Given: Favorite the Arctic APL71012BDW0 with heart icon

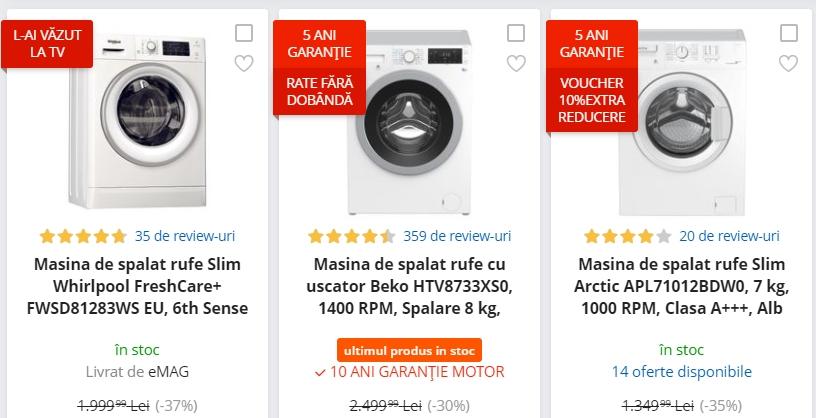Looking at the screenshot, I should (x=788, y=64).
